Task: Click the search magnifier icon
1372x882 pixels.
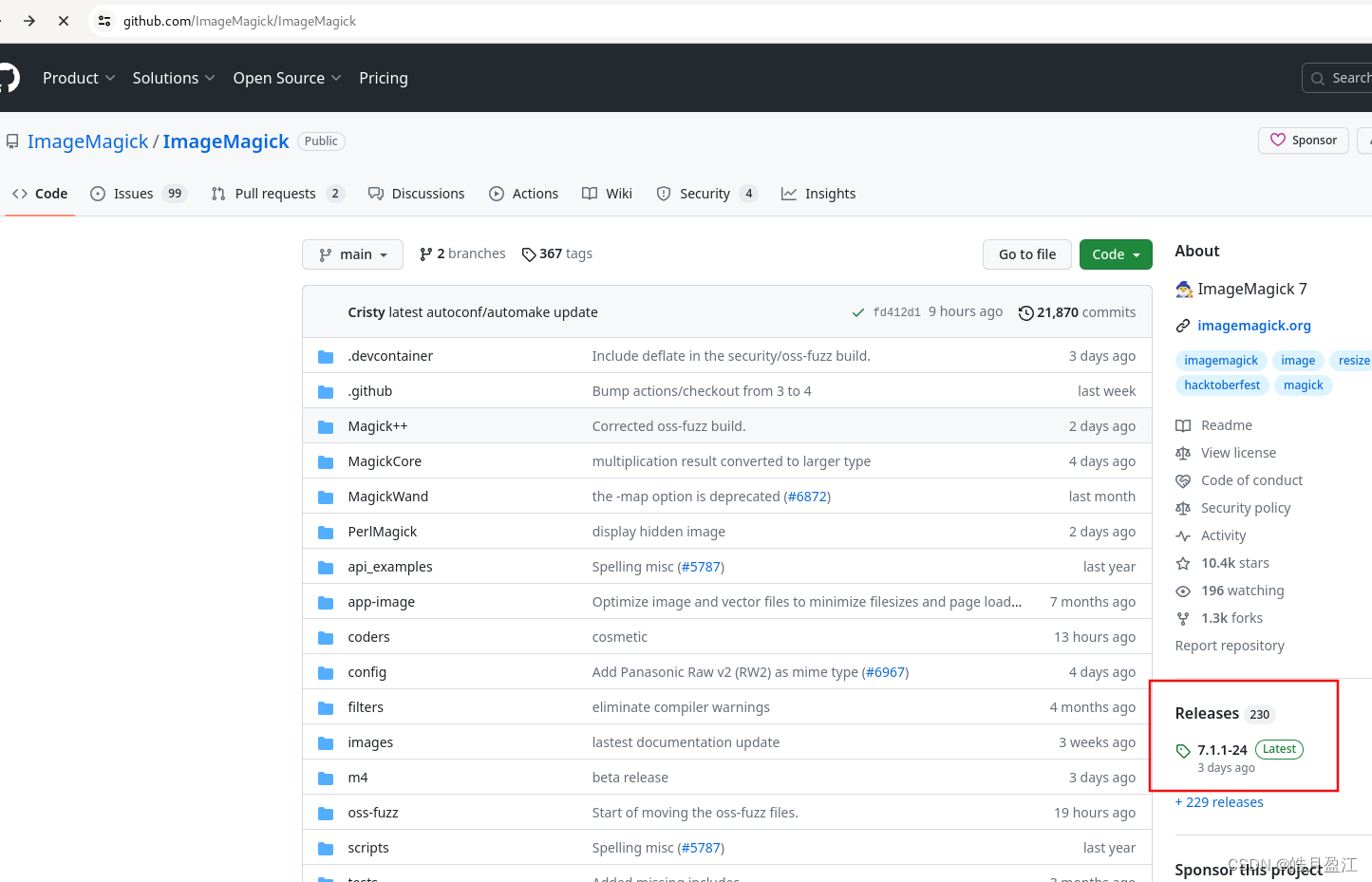Action: click(x=1318, y=78)
